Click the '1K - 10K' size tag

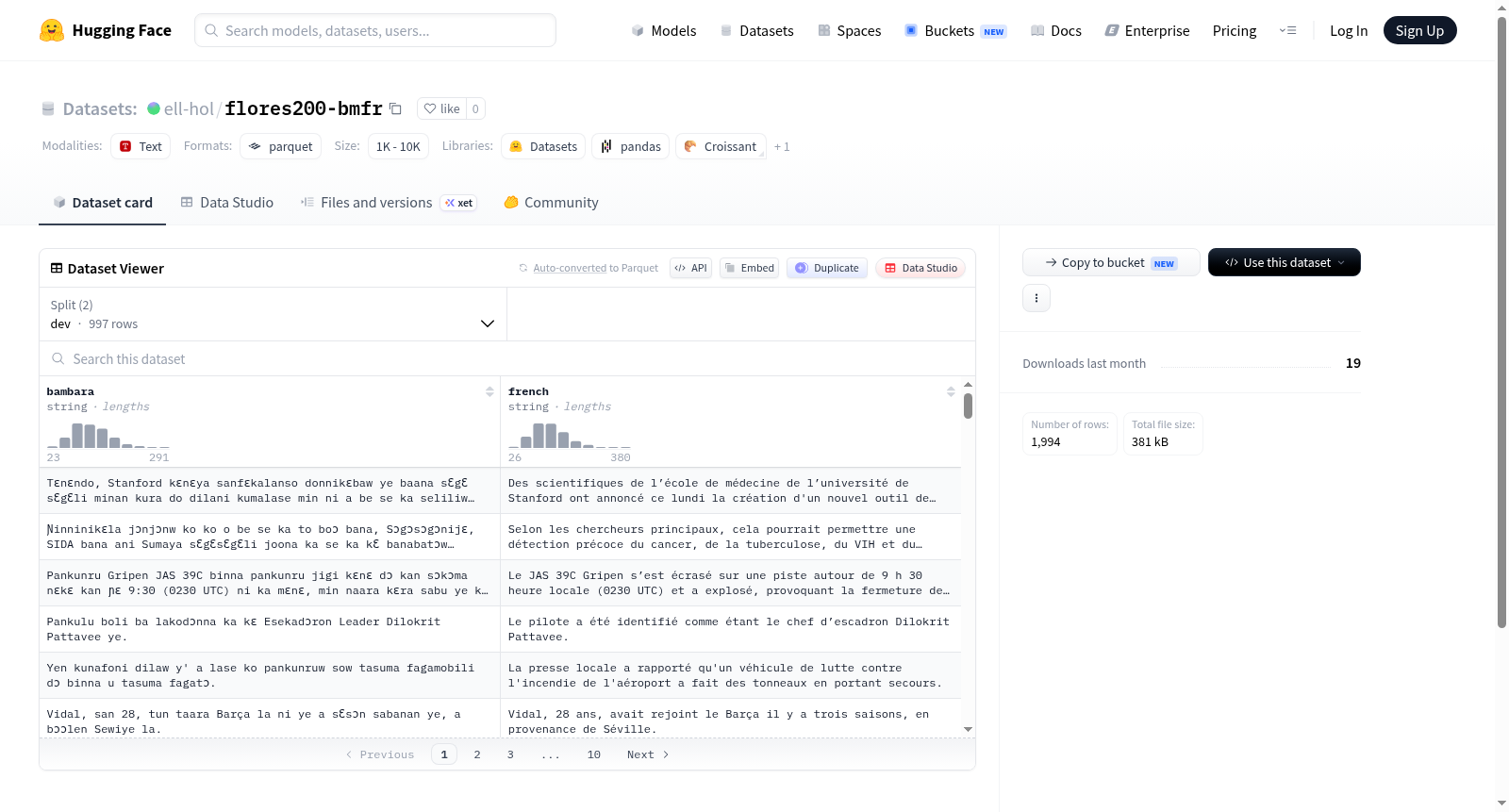point(398,146)
